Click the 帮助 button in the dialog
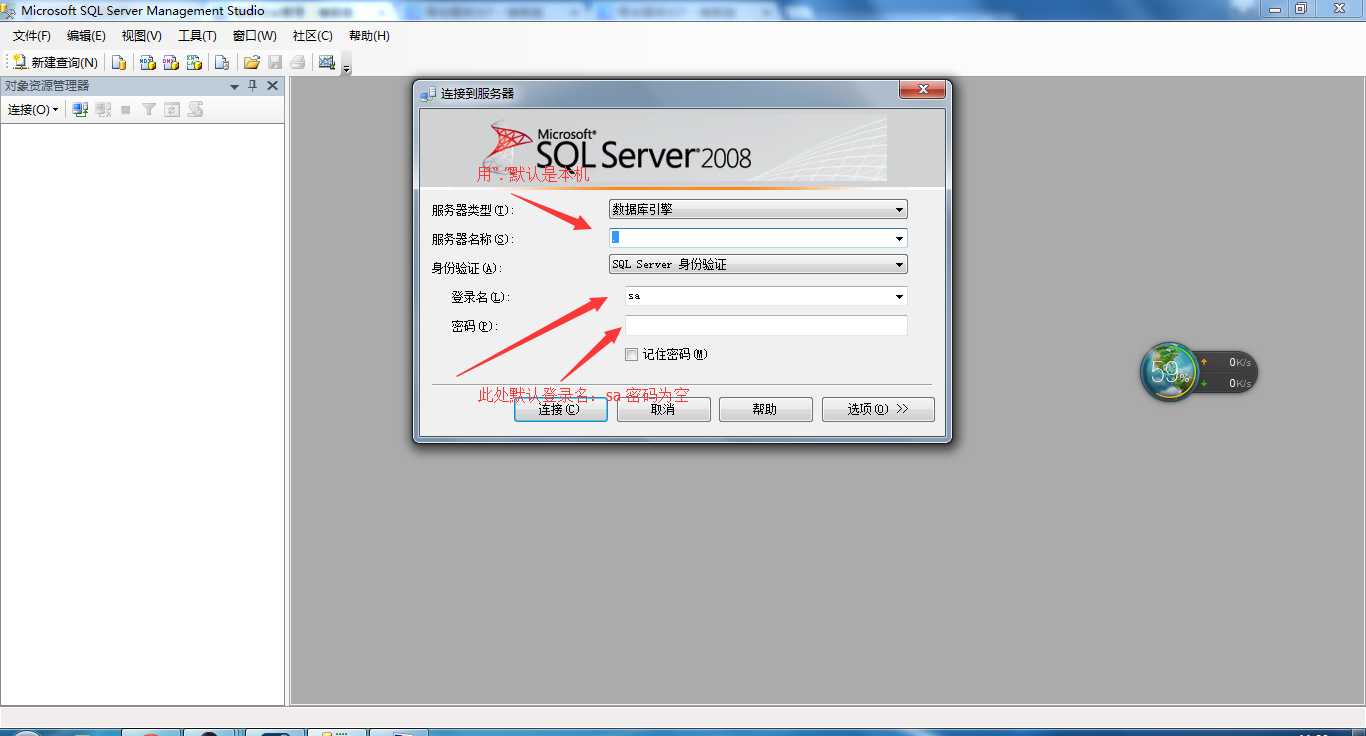 tap(766, 409)
